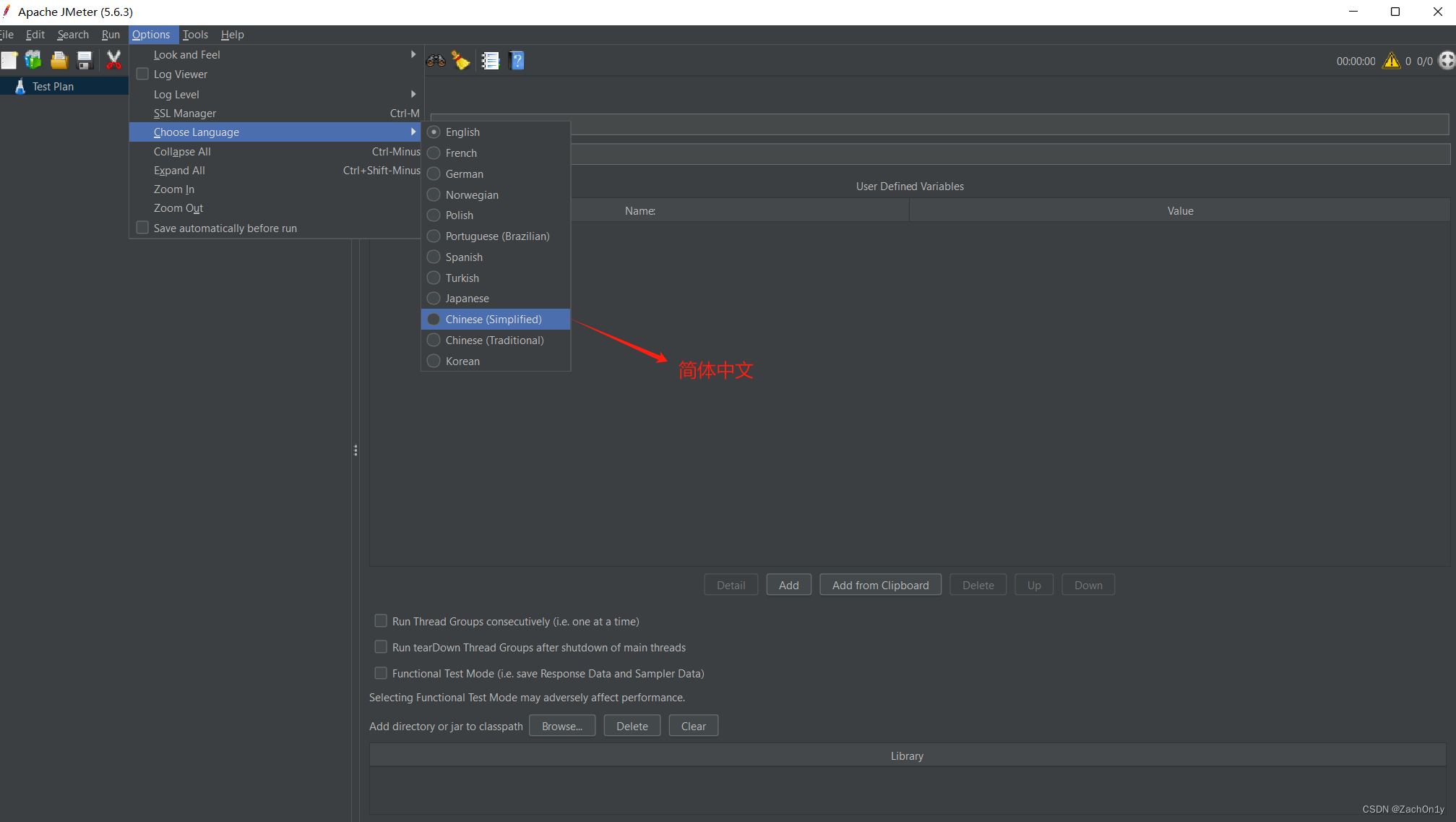Open the Function Helper notebook icon
The height and width of the screenshot is (822, 1456).
(491, 61)
